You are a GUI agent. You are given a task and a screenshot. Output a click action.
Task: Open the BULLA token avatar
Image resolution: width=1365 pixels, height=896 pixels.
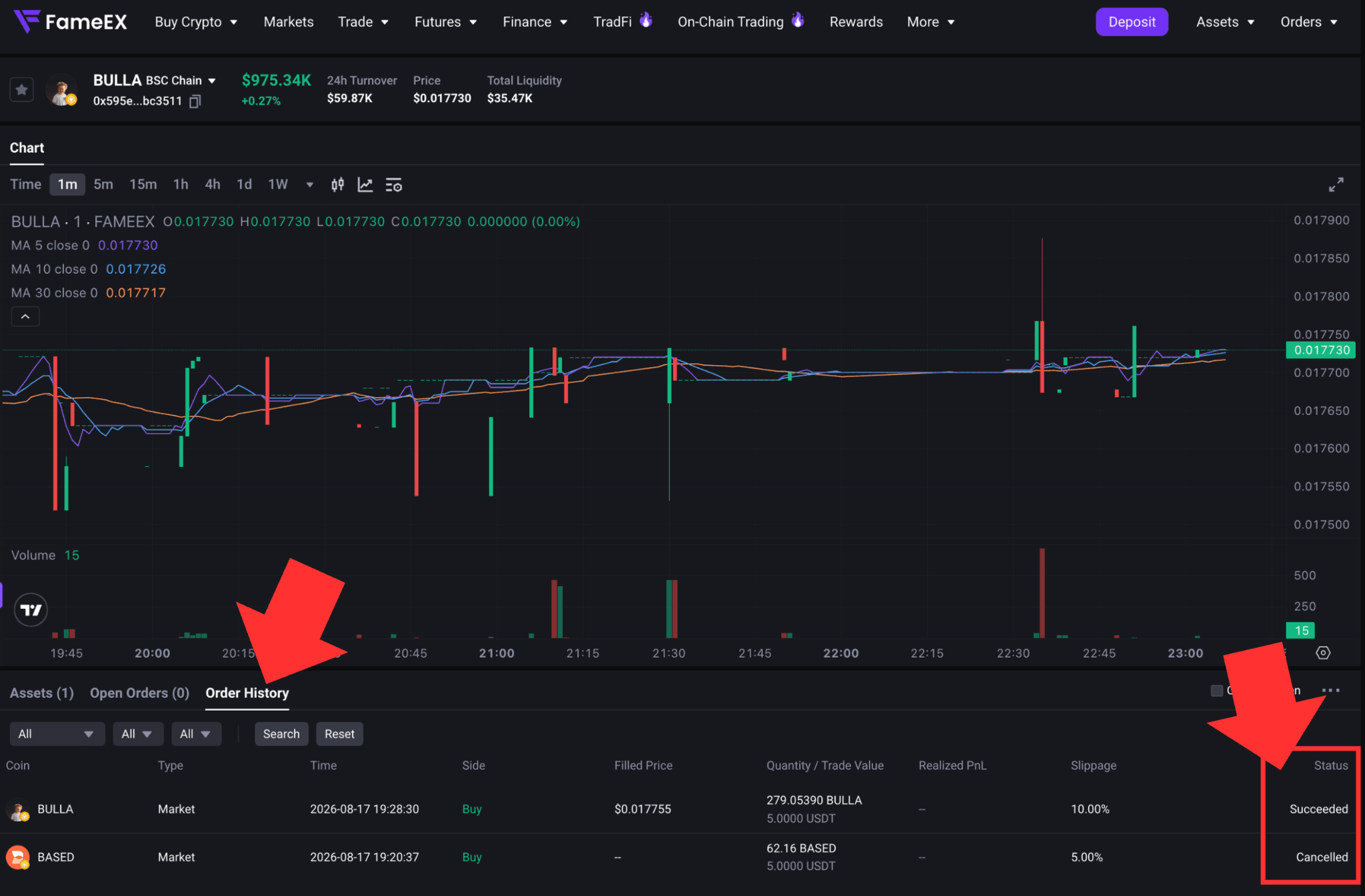pos(61,90)
